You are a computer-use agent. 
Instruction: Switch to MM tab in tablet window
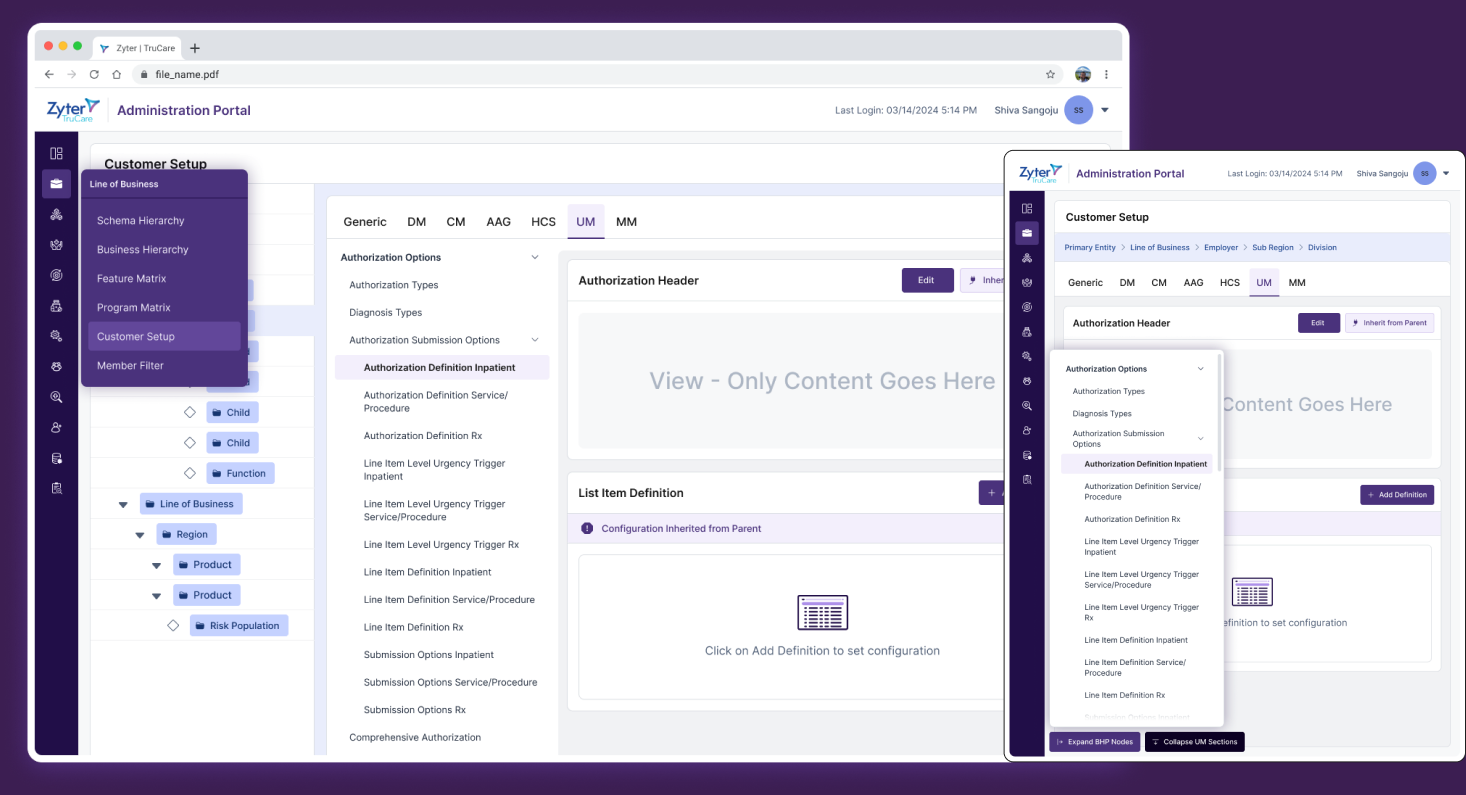click(x=1297, y=283)
